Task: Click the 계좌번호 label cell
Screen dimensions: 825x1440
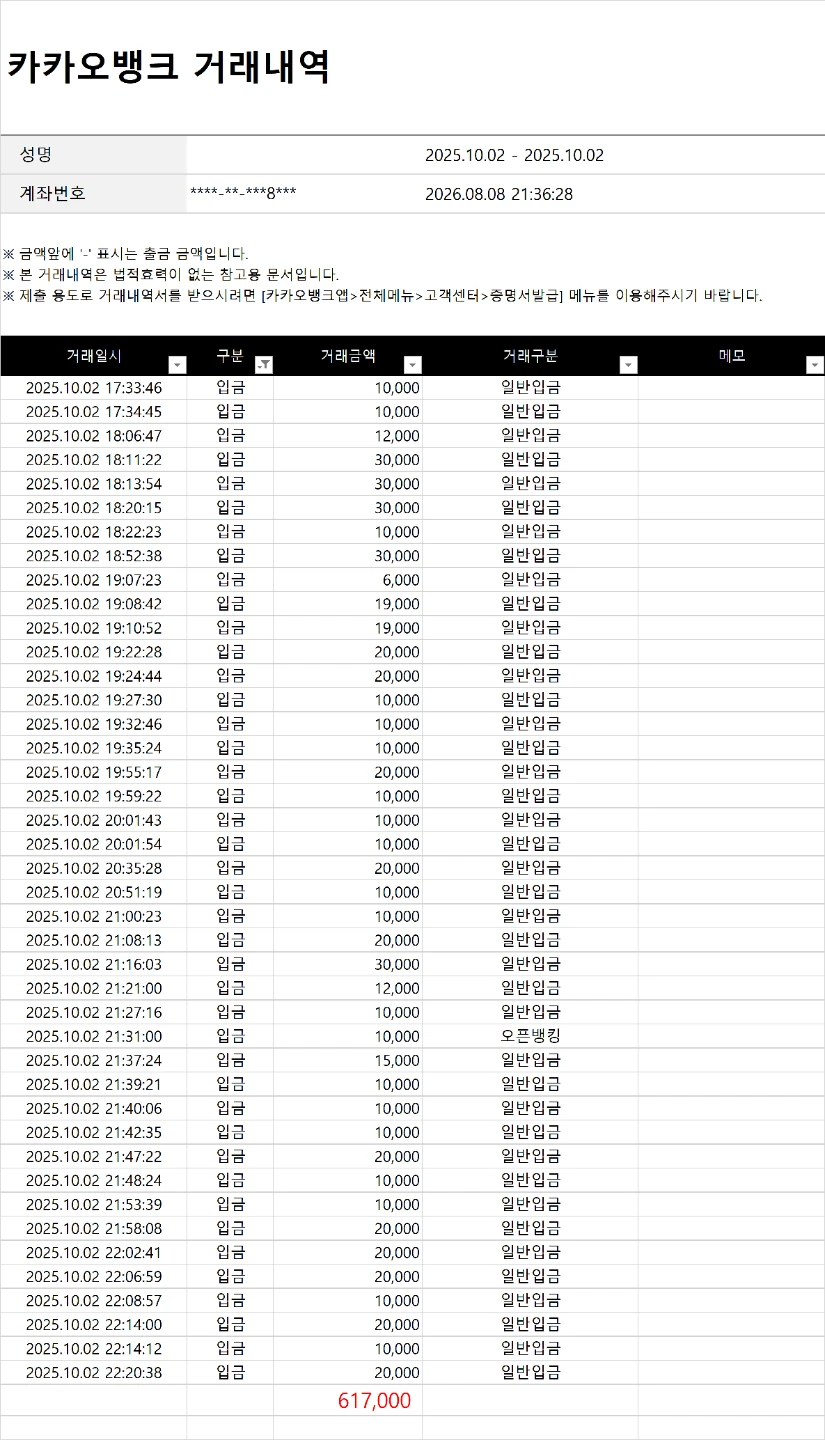Action: click(x=94, y=194)
